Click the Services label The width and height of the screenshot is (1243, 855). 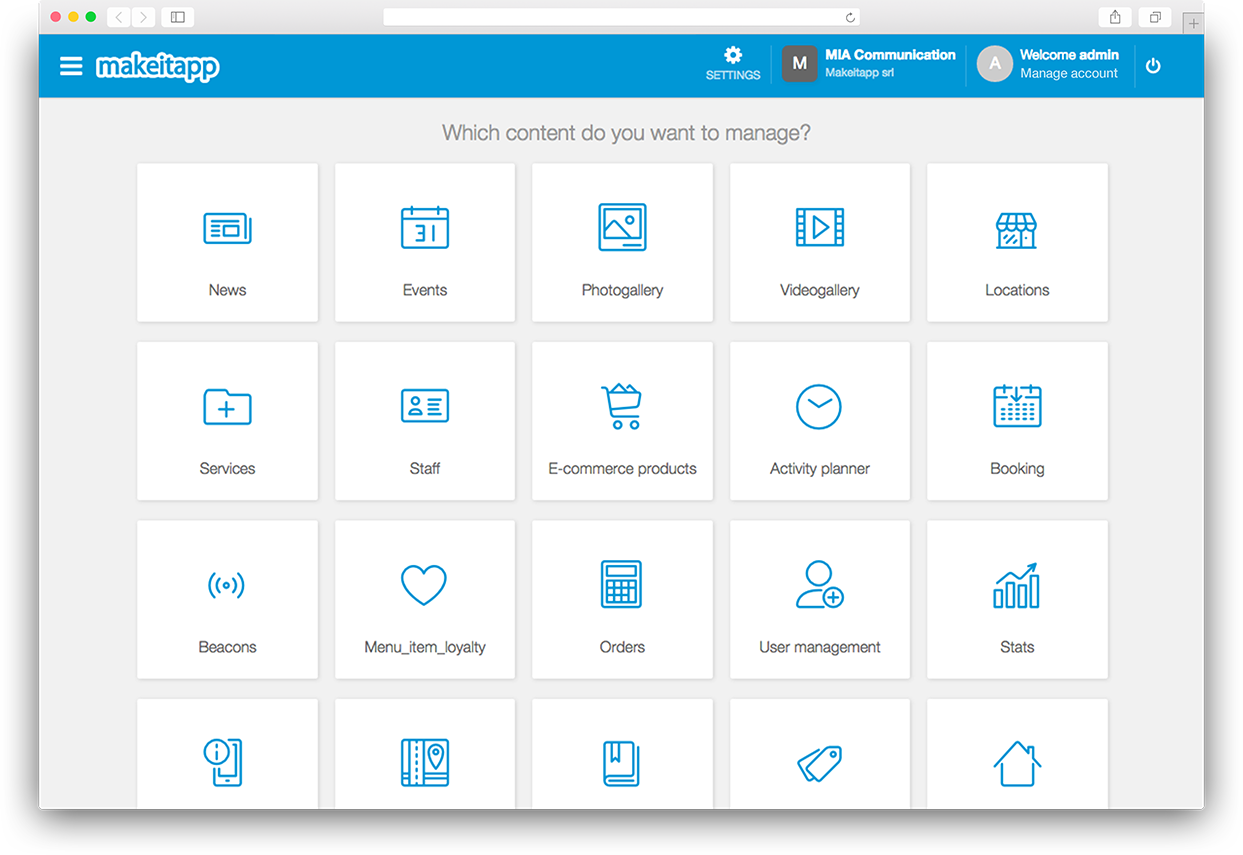pyautogui.click(x=227, y=468)
